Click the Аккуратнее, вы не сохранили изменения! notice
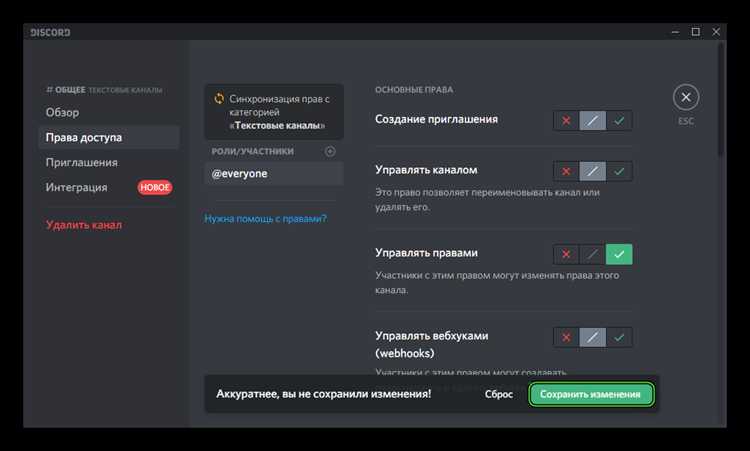The image size is (750, 451). click(x=323, y=394)
